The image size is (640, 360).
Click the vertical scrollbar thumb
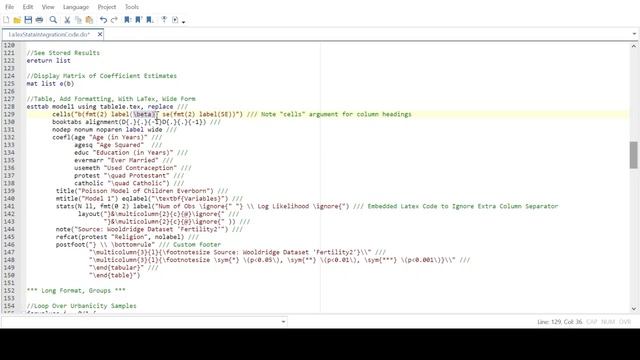[x=633, y=155]
